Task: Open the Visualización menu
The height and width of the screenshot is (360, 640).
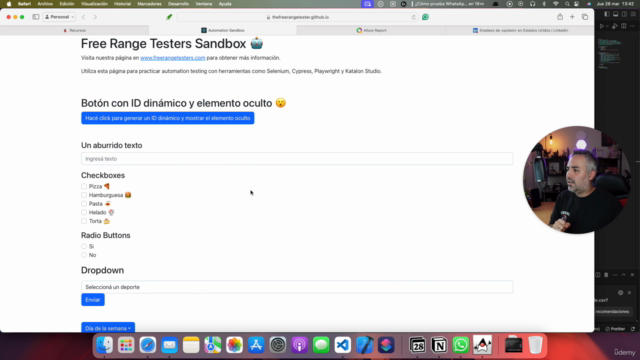Action: [x=94, y=4]
